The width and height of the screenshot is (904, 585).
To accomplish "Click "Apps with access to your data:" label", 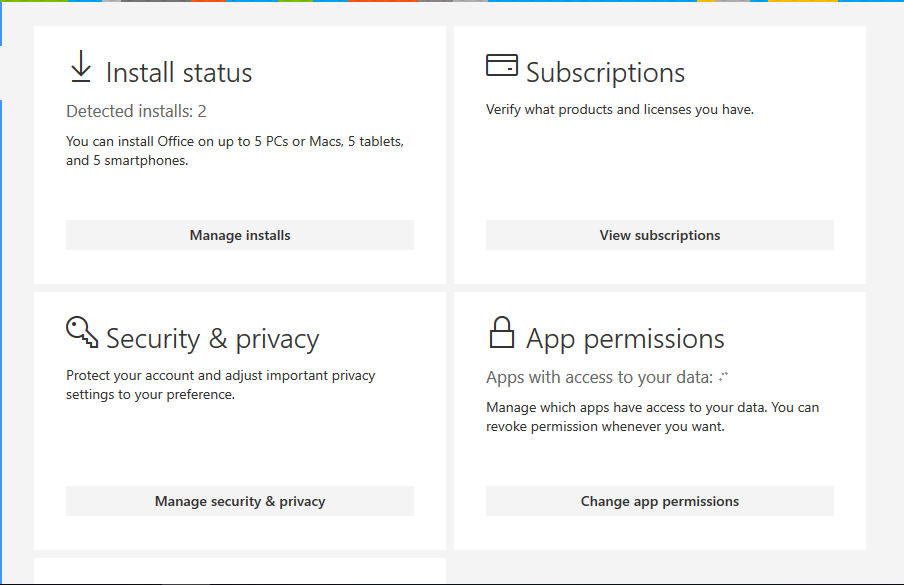I will (600, 378).
